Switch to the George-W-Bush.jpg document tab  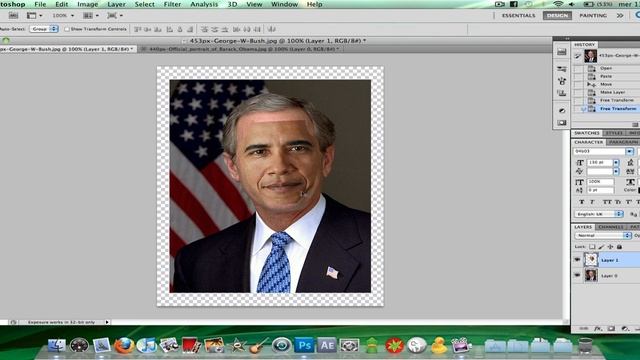(67, 49)
